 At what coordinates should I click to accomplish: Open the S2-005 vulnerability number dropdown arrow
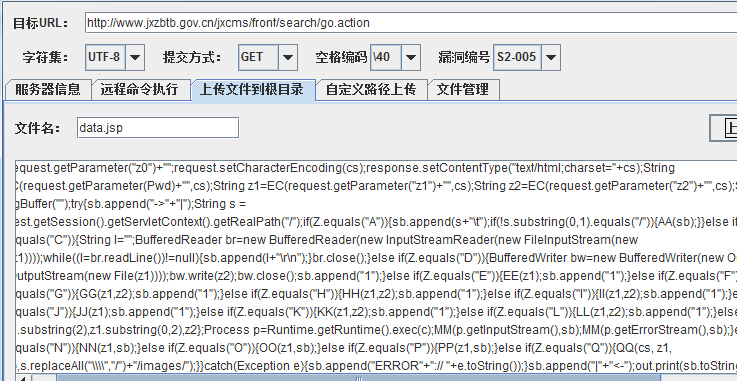click(550, 57)
